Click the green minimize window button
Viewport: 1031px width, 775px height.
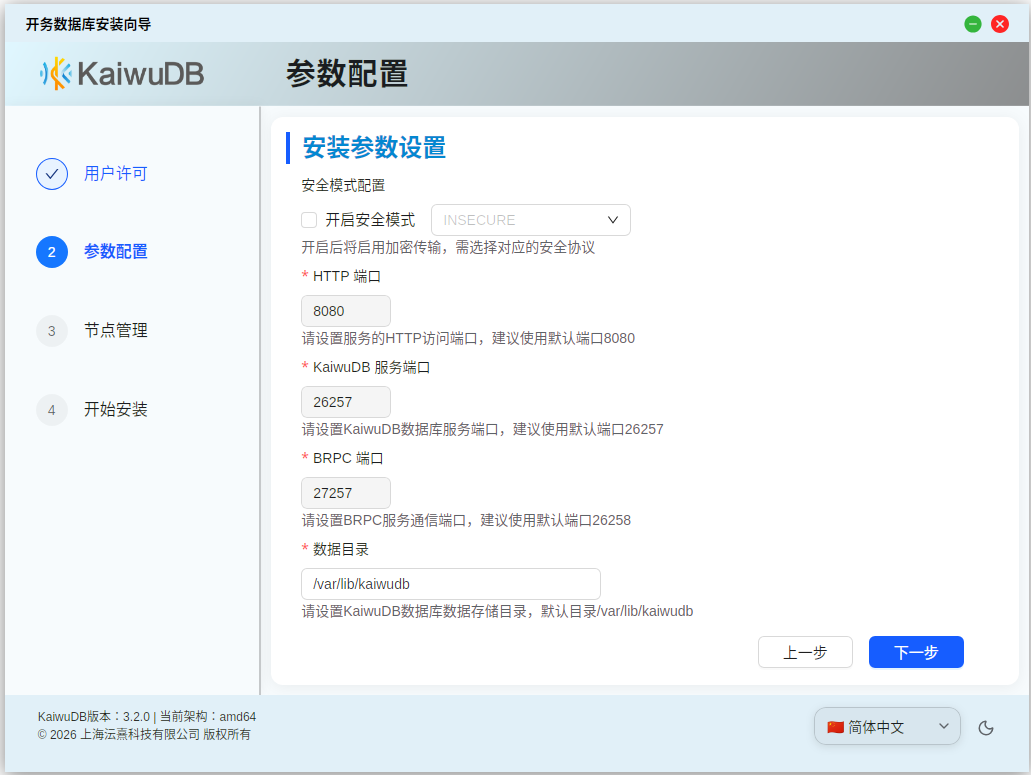(x=972, y=24)
